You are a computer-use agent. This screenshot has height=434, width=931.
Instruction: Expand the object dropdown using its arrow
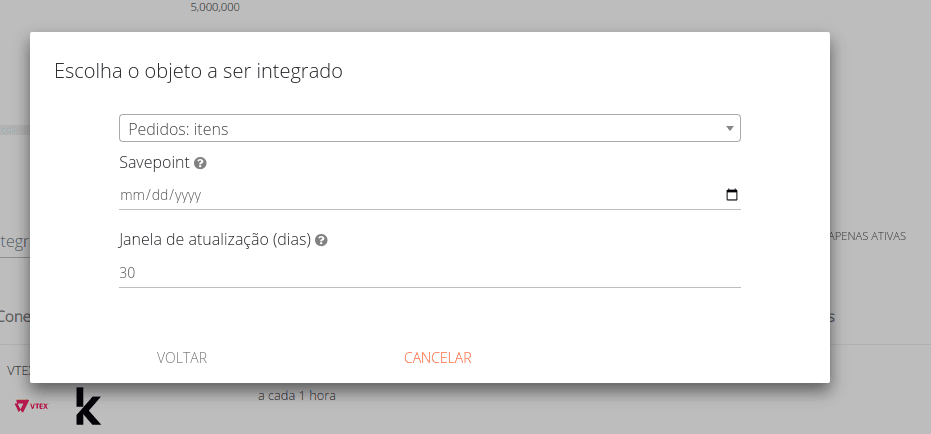(x=730, y=128)
